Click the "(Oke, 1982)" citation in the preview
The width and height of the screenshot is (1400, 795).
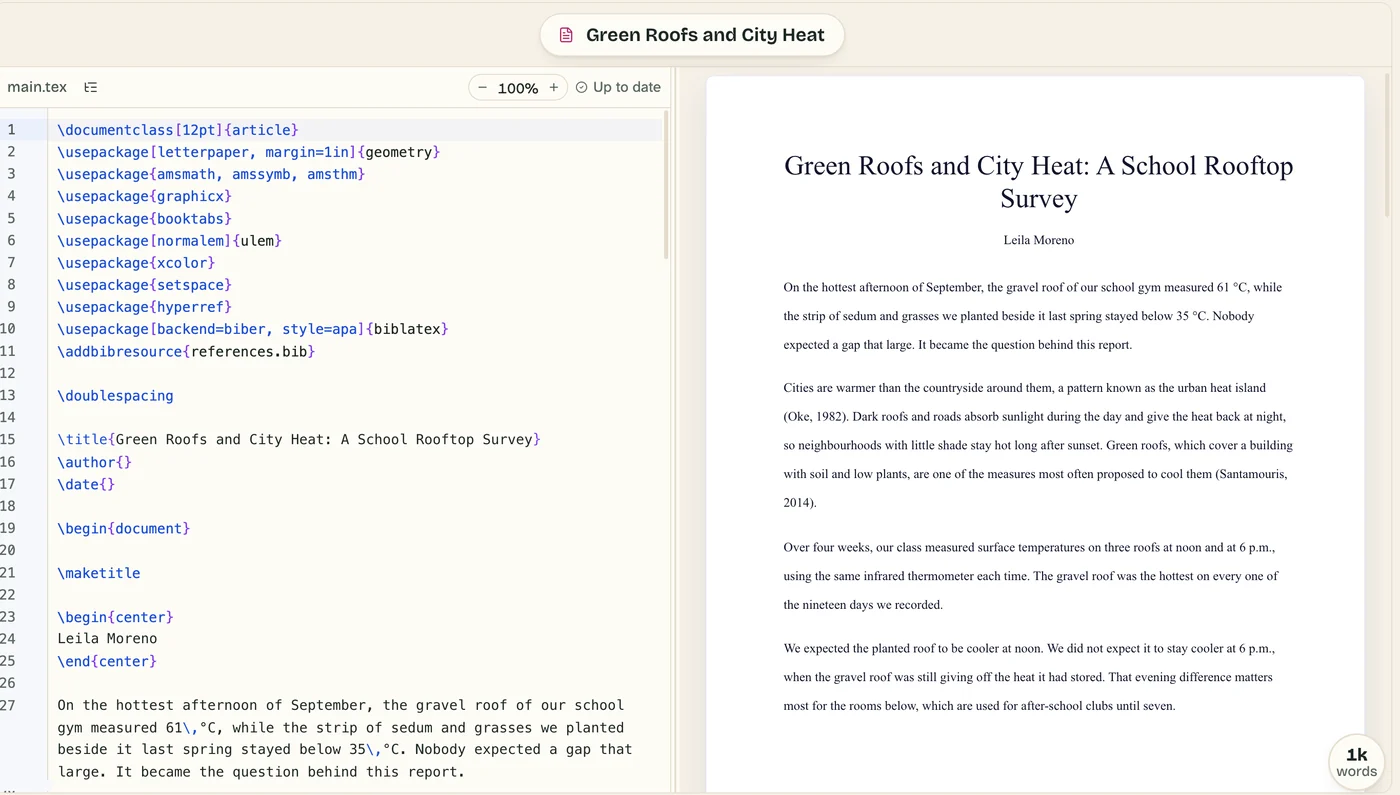pyautogui.click(x=818, y=416)
